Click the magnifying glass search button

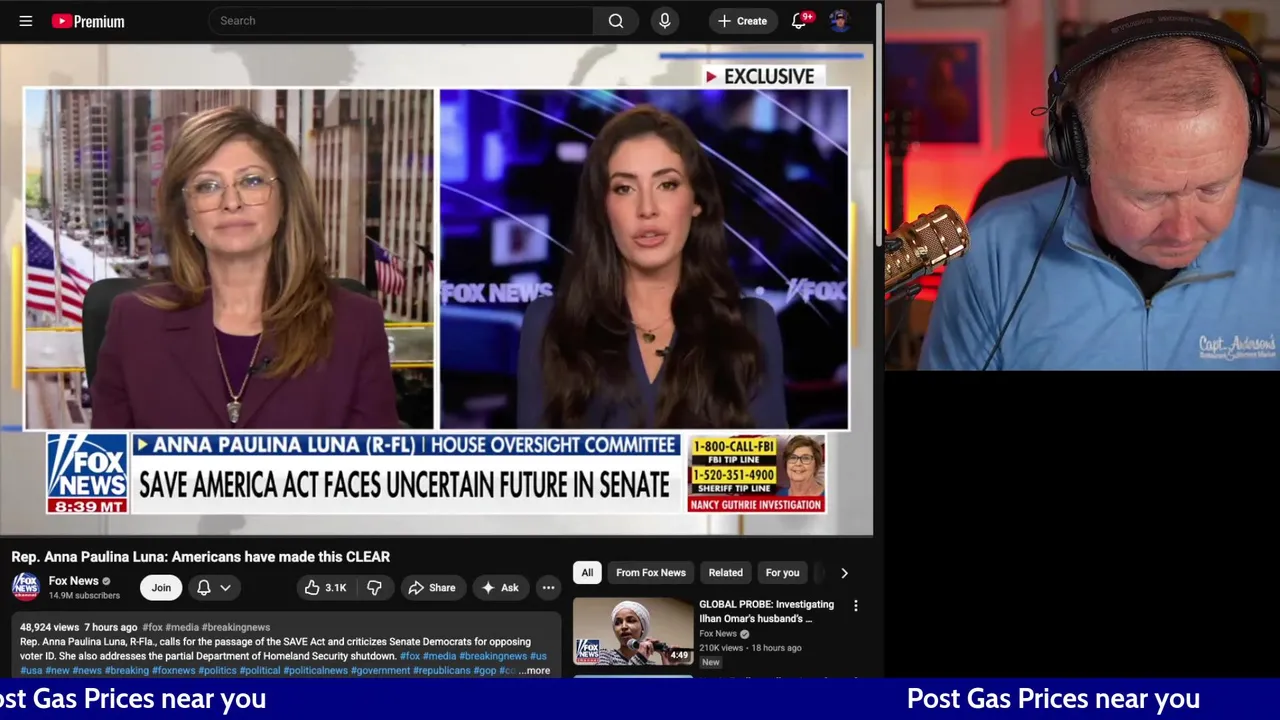[x=616, y=21]
